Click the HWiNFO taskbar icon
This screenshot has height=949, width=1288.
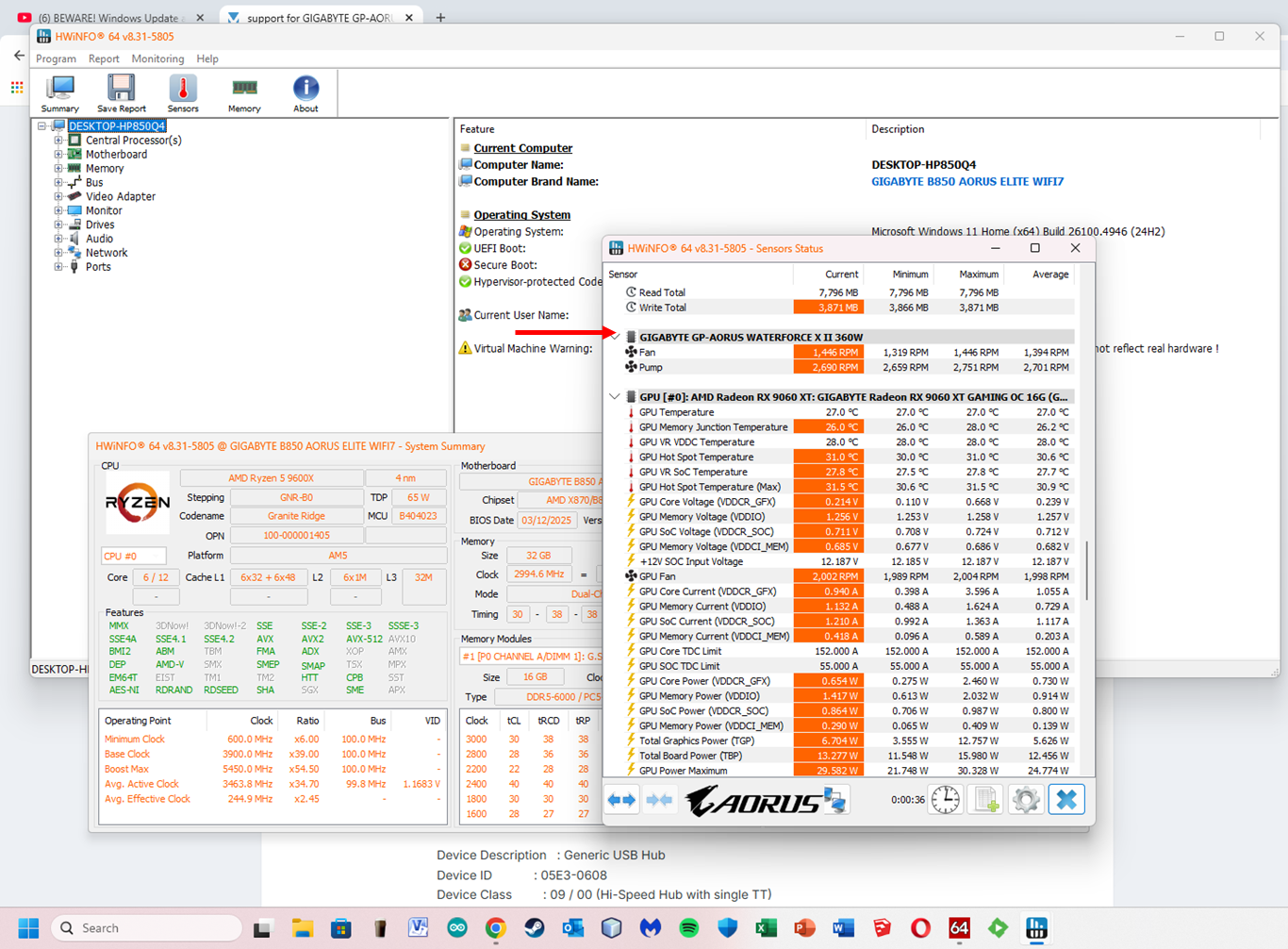pyautogui.click(x=1036, y=928)
